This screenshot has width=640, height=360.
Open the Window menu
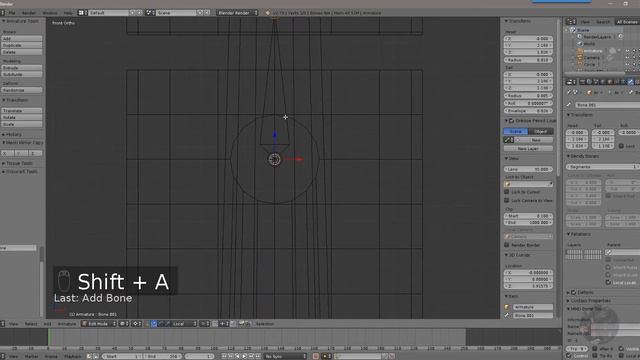(50, 13)
